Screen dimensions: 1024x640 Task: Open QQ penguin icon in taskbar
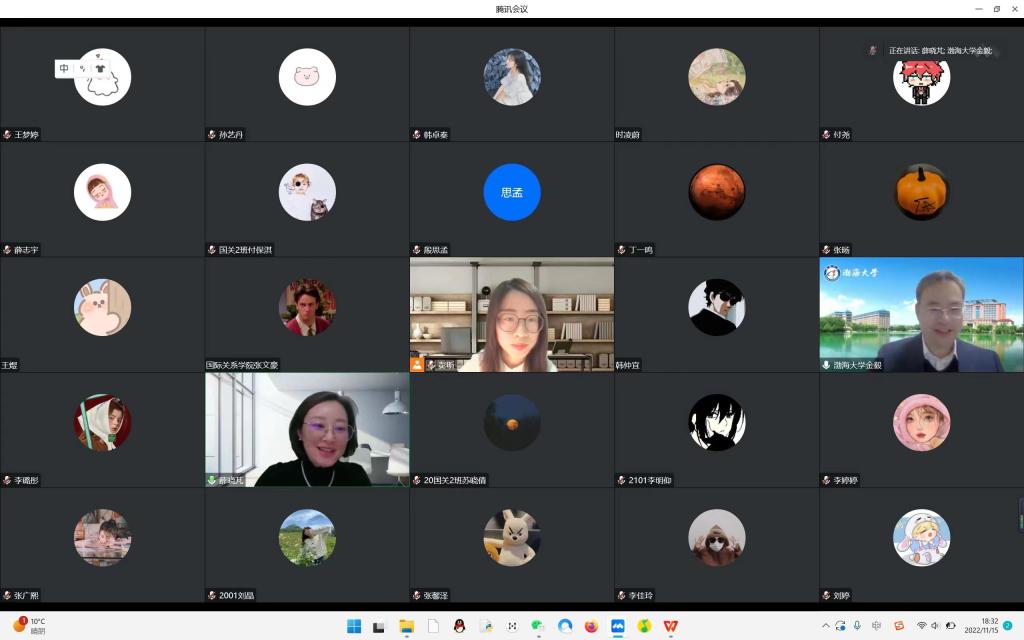click(459, 626)
